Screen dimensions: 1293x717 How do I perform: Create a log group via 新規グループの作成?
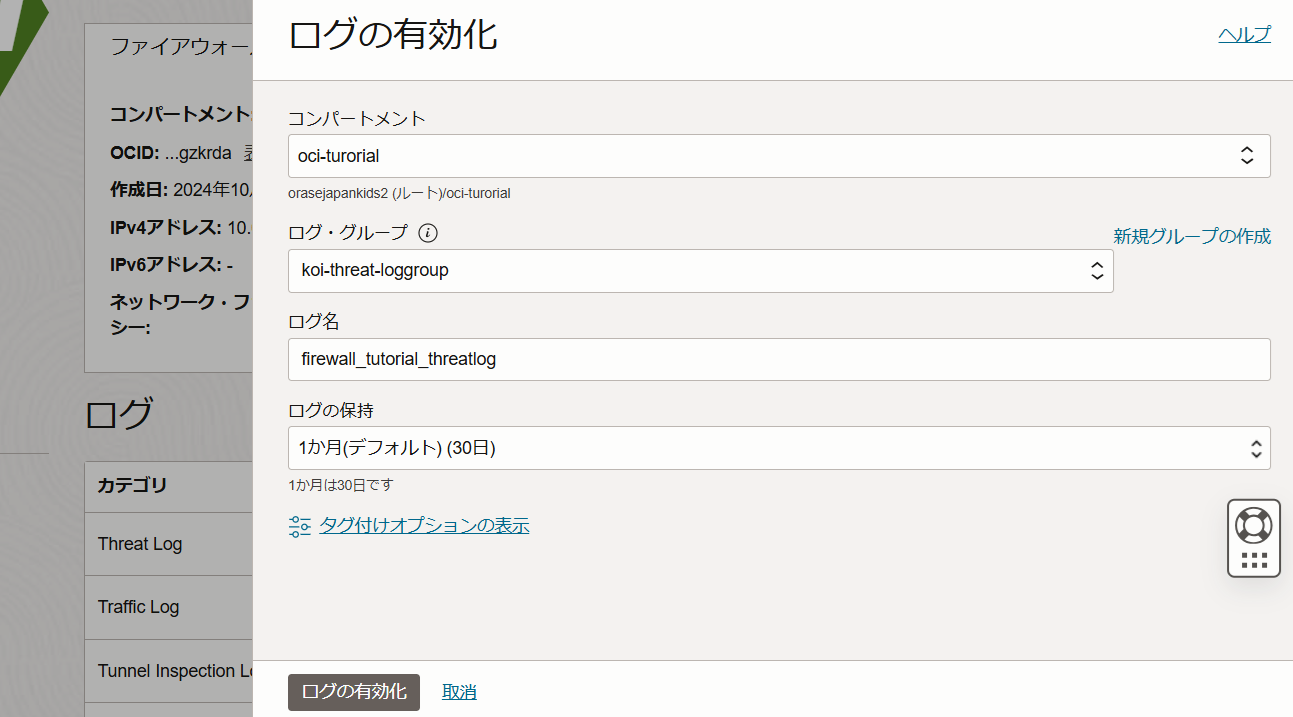tap(1191, 236)
